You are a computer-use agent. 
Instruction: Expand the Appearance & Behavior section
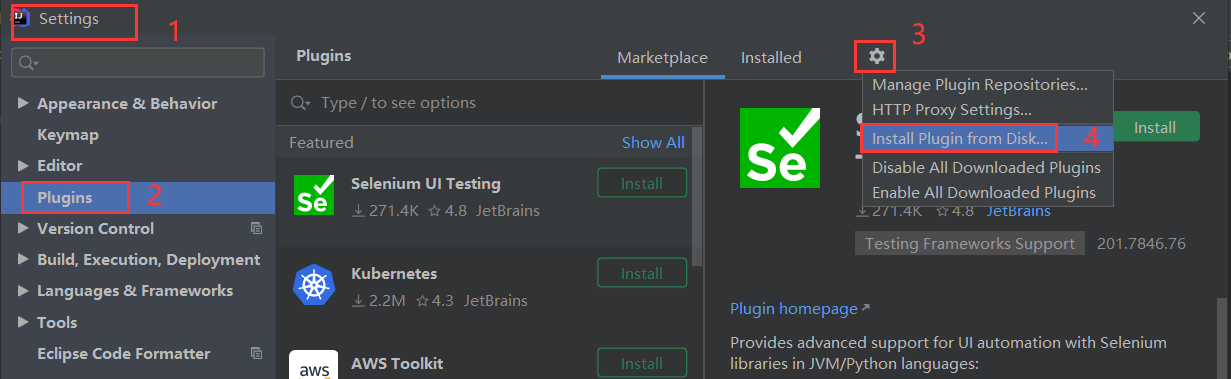tap(23, 104)
